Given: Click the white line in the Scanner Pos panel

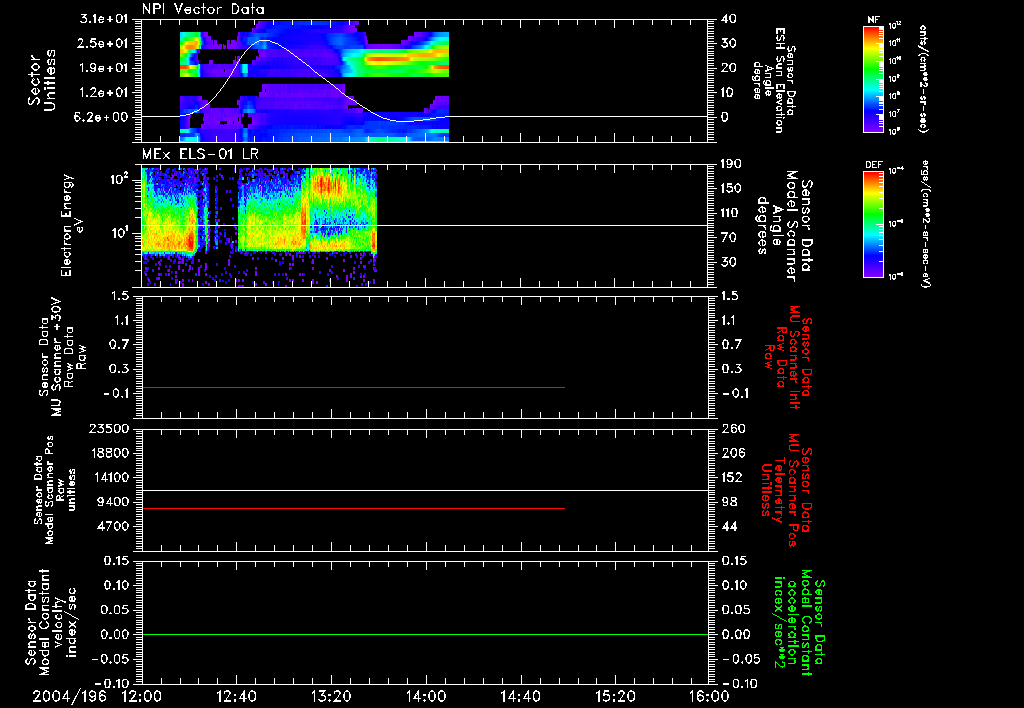Looking at the screenshot, I should [425, 490].
